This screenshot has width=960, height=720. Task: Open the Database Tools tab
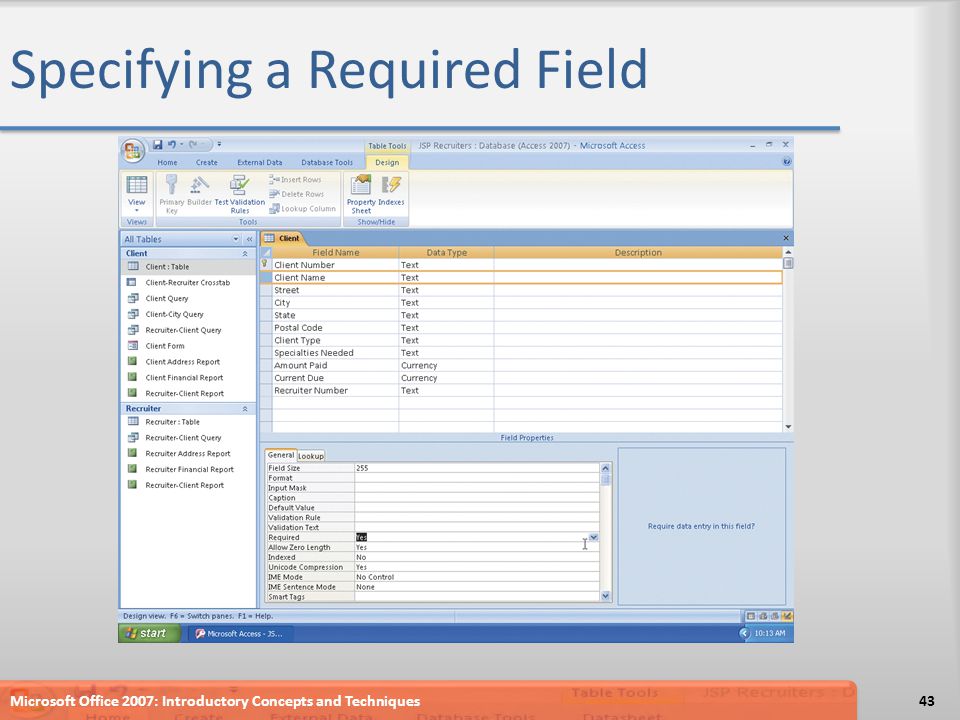(327, 163)
